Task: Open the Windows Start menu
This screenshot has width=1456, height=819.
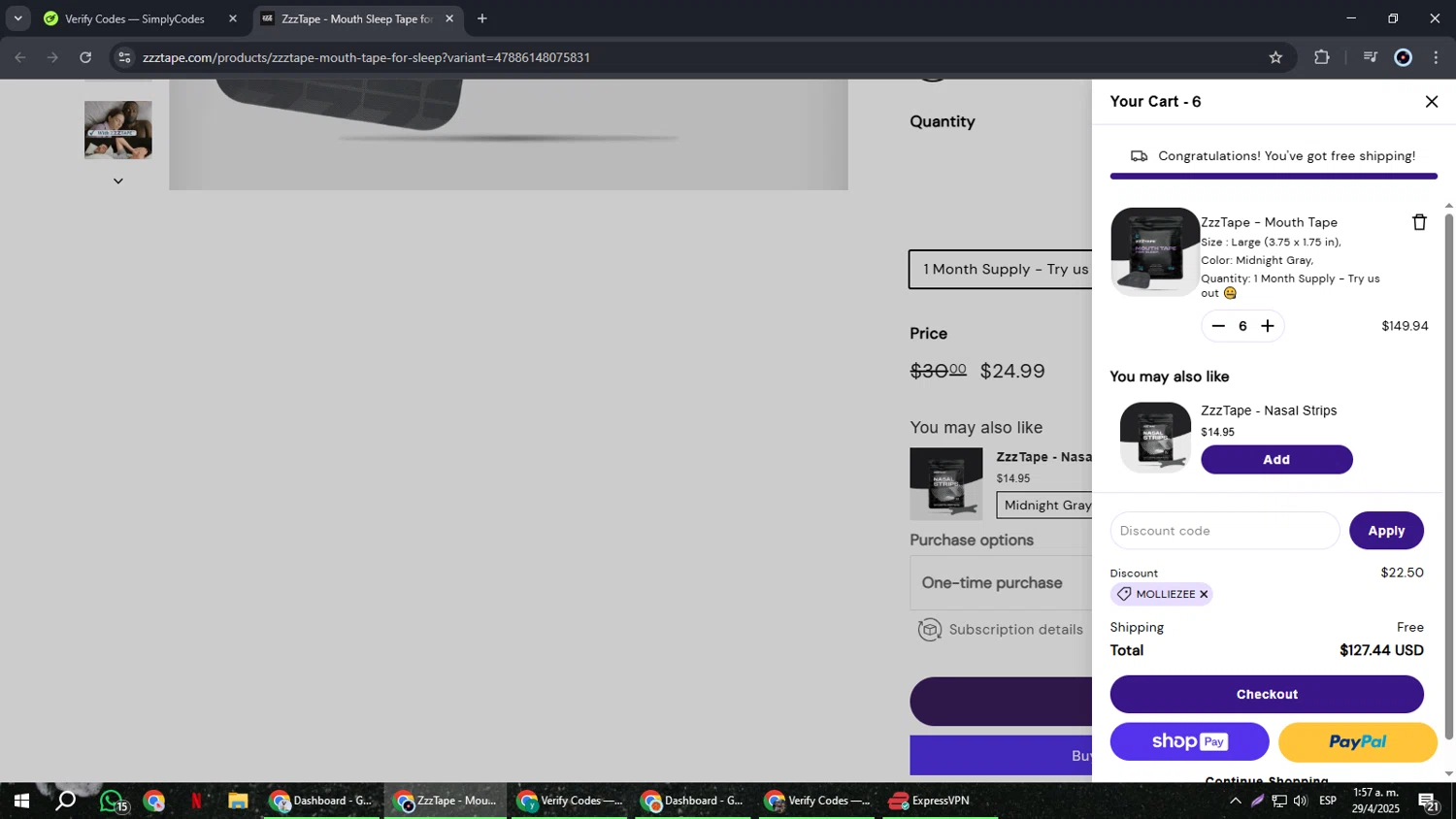Action: pos(21,802)
